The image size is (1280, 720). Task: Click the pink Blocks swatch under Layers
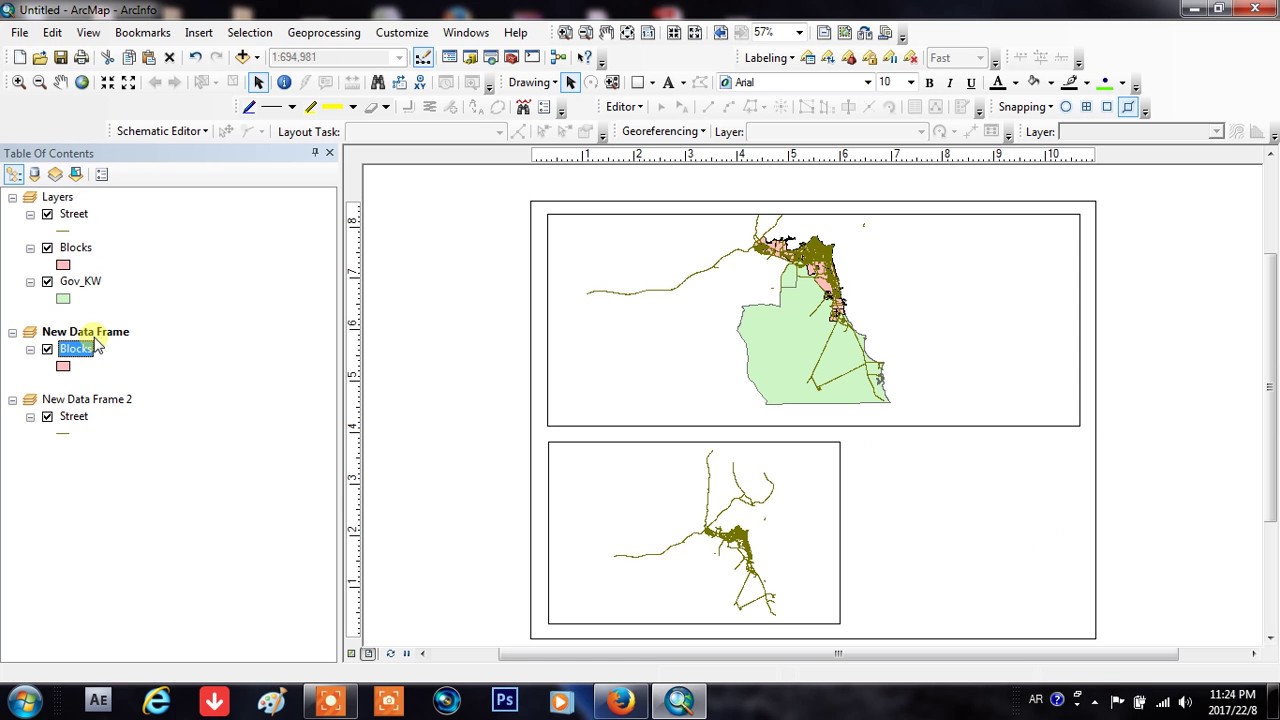[x=63, y=265]
